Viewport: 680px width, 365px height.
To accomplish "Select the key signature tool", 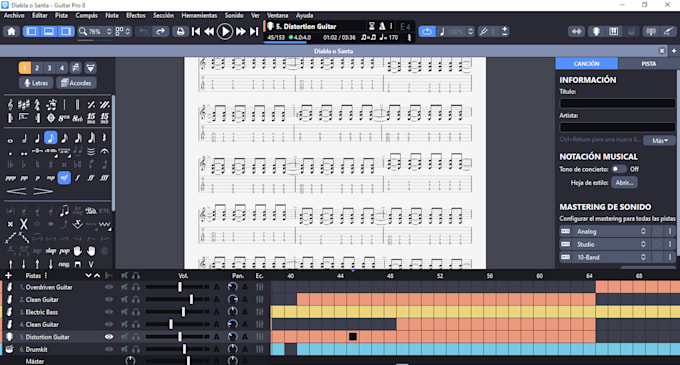I will pos(24,104).
